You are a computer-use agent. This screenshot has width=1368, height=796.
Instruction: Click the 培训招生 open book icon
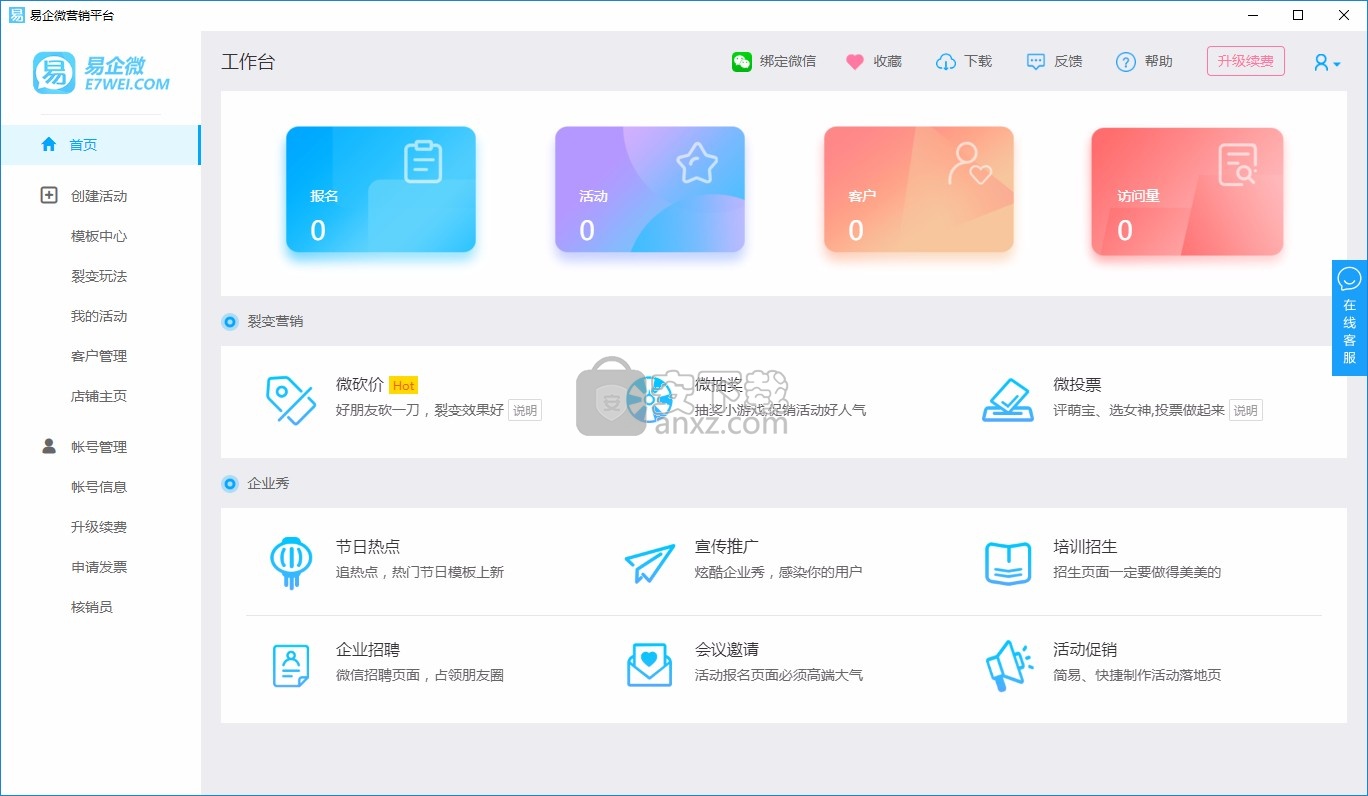tap(1007, 563)
